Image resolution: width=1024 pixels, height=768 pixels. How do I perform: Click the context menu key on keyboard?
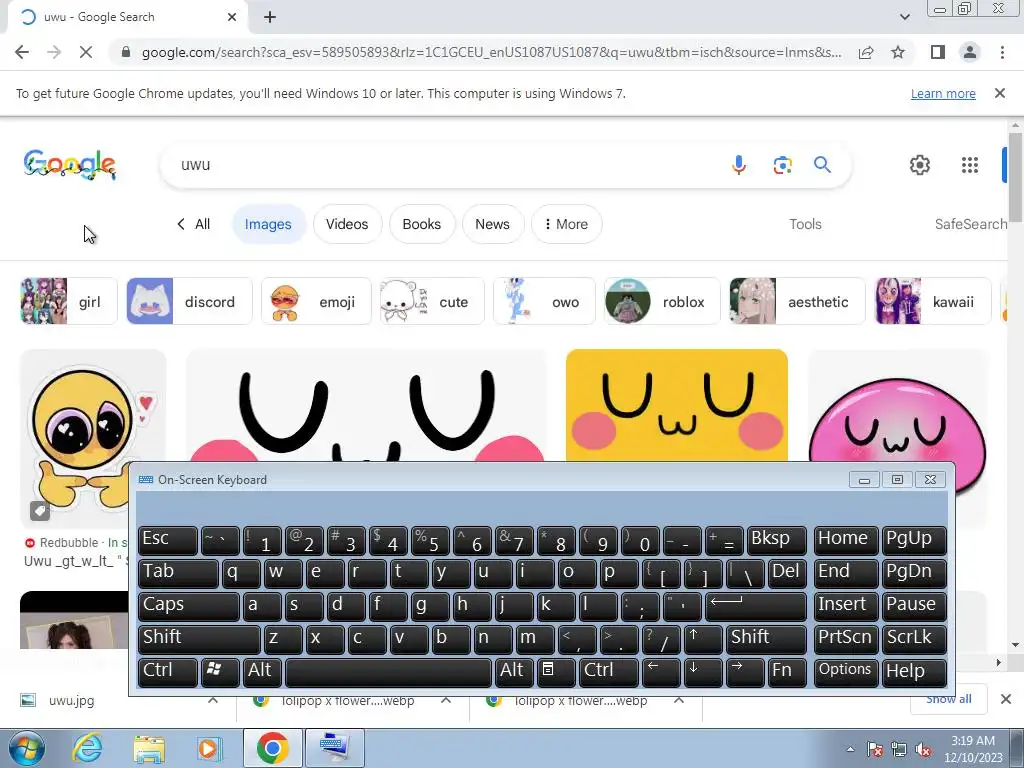(x=556, y=671)
